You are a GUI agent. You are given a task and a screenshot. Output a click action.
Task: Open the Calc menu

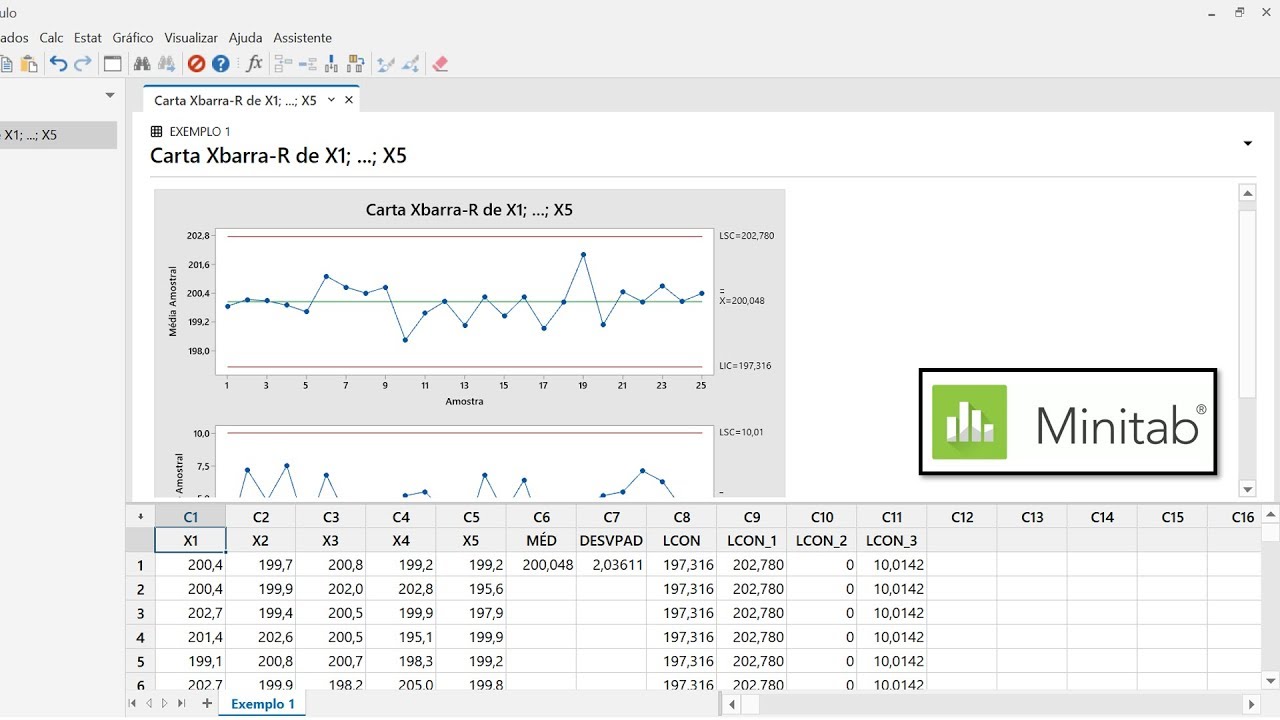pyautogui.click(x=51, y=38)
